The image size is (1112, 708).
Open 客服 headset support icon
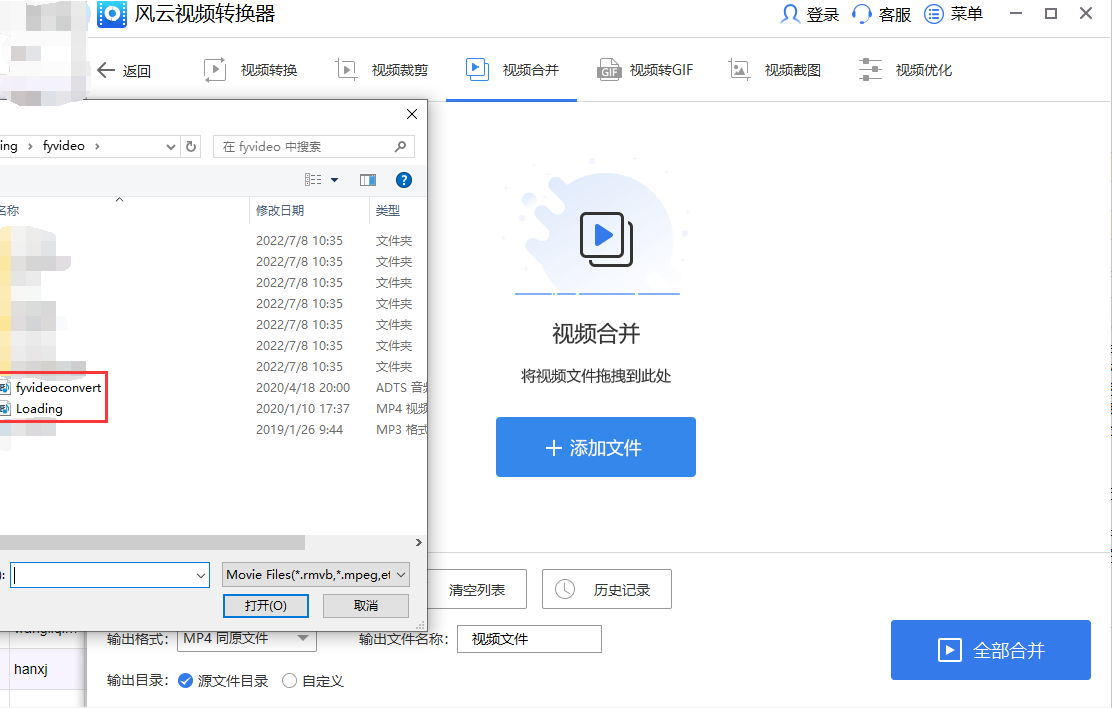tap(861, 14)
